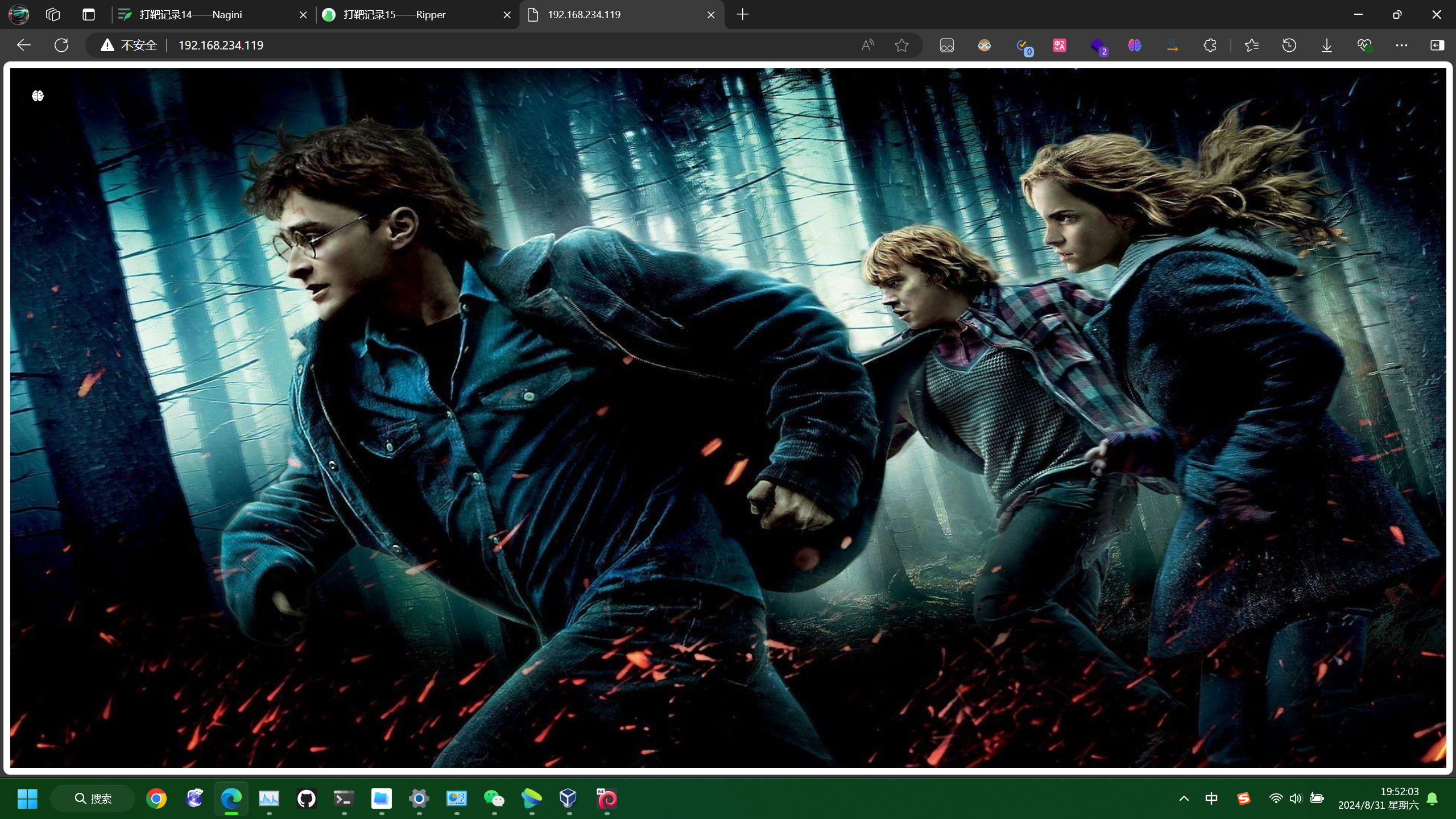The height and width of the screenshot is (819, 1456).
Task: Close the 192.168.234.119 tab
Action: 711,15
